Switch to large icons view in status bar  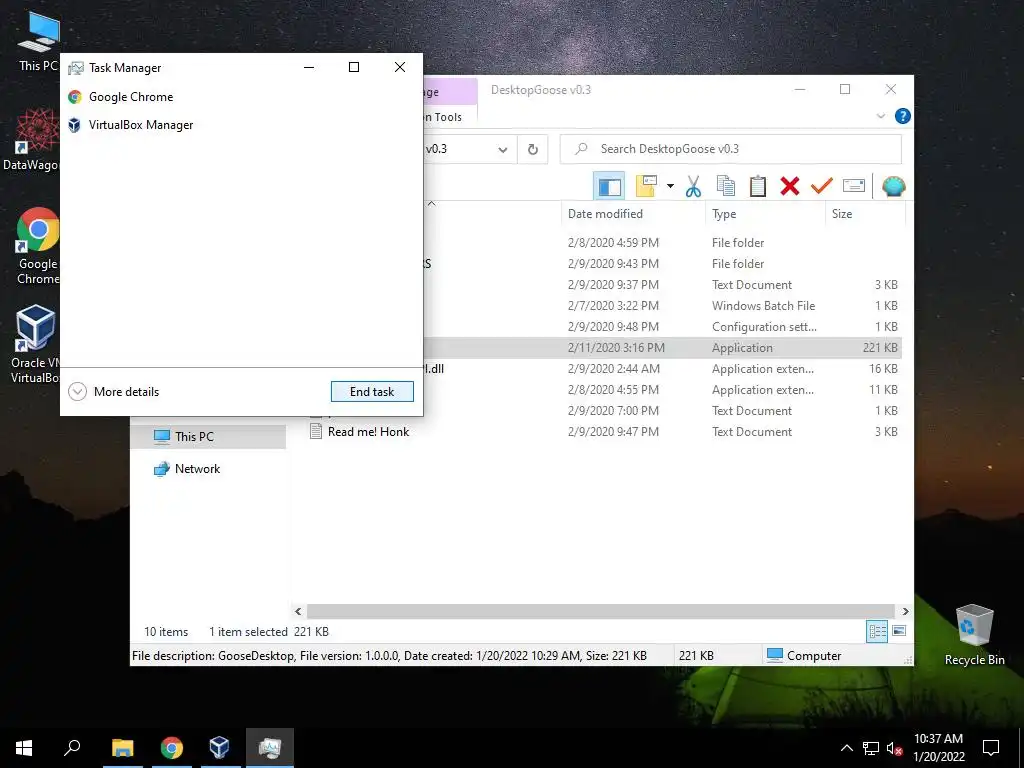pyautogui.click(x=899, y=631)
